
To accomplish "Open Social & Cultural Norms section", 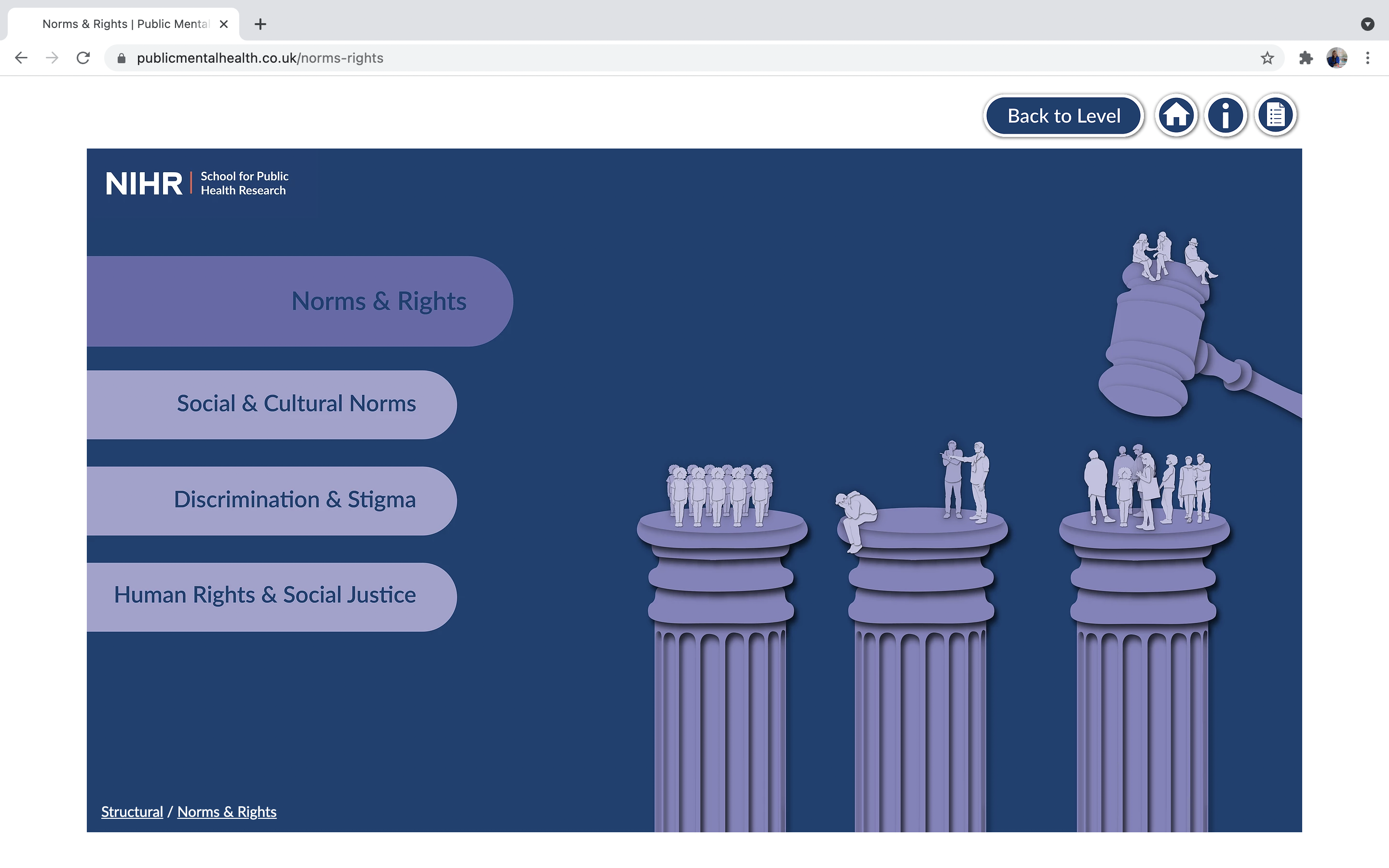I will (296, 404).
